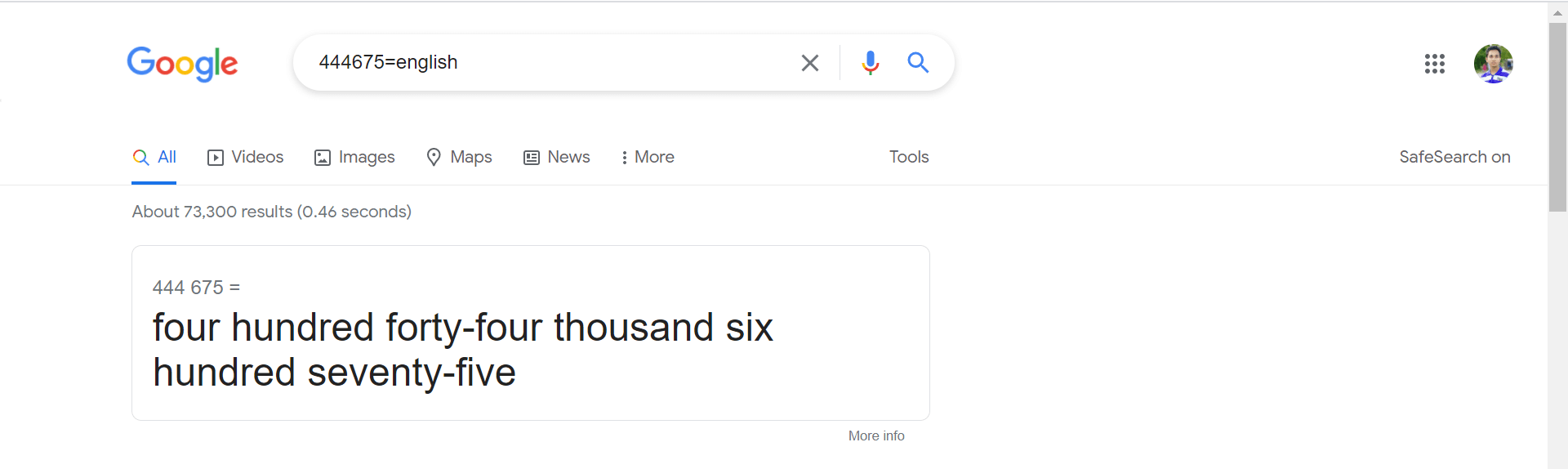Viewport: 1568px width, 469px height.
Task: Open the account profile picture
Action: click(1493, 64)
